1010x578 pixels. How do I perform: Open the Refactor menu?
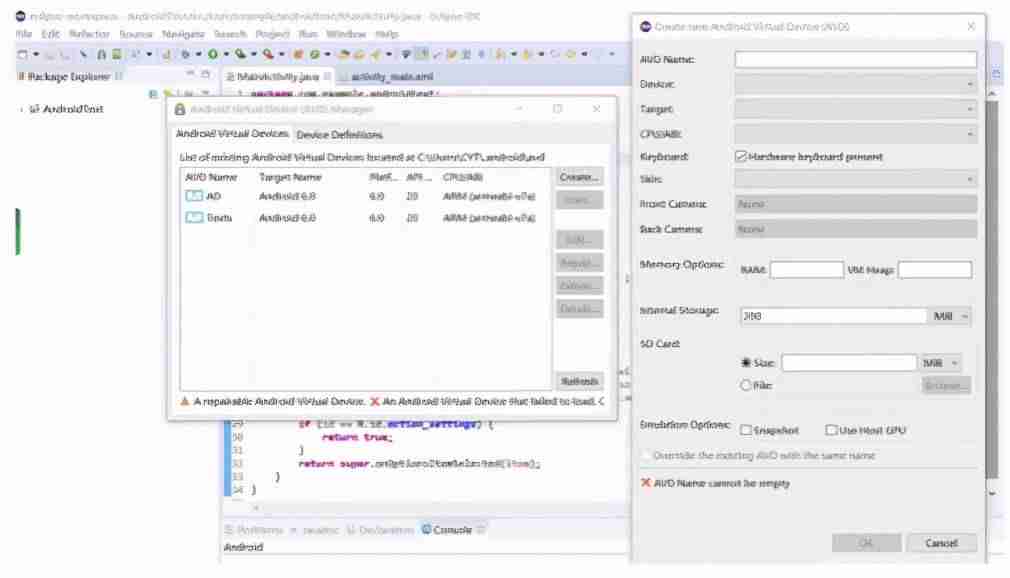[89, 34]
